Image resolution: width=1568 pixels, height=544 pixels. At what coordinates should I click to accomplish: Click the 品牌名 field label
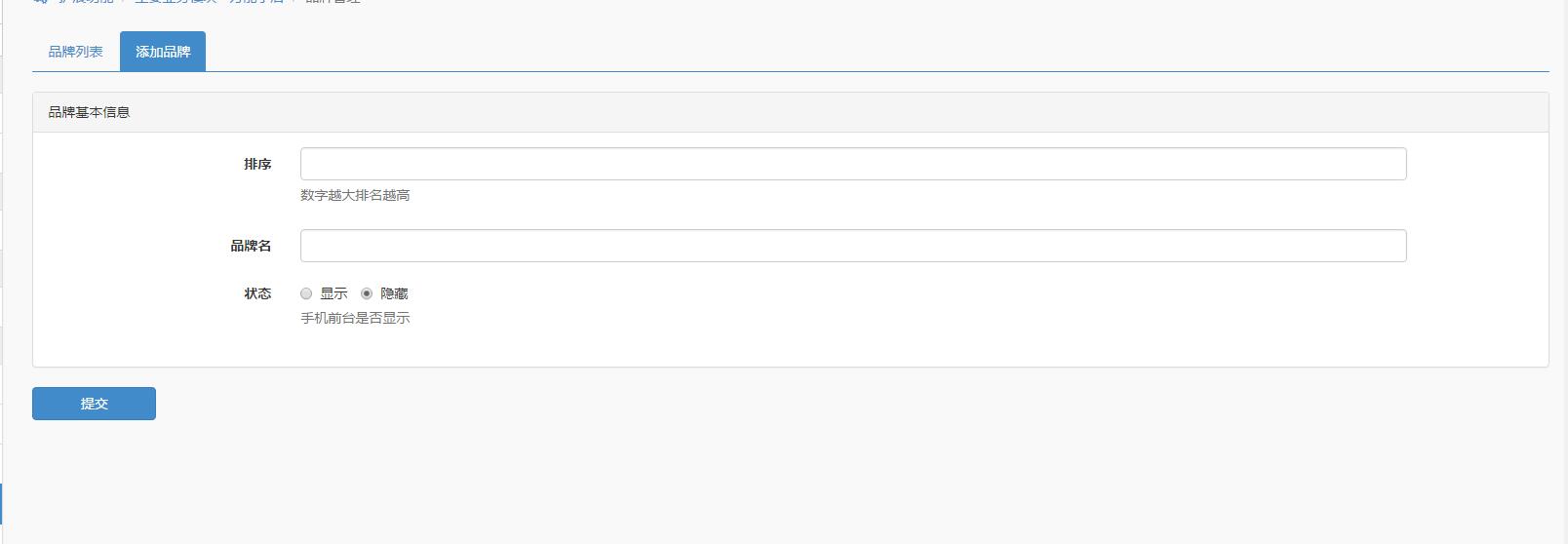click(x=251, y=246)
